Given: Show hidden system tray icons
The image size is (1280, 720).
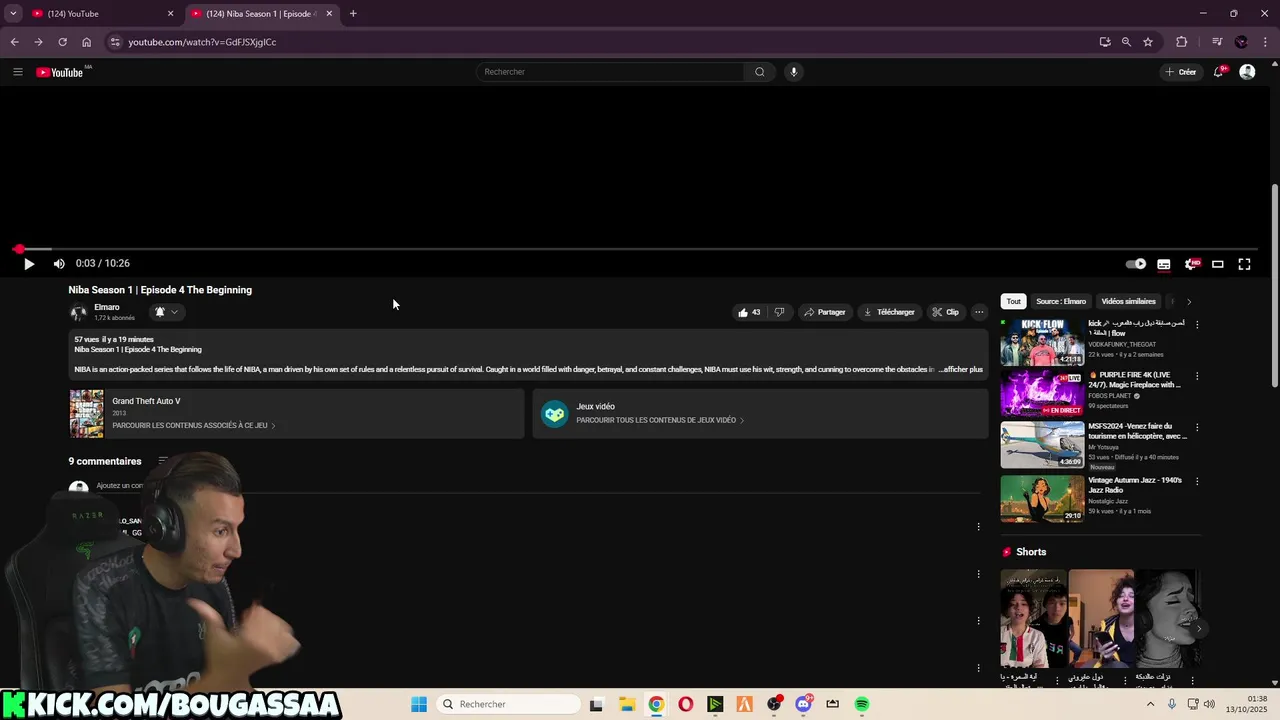Looking at the screenshot, I should (x=1153, y=704).
